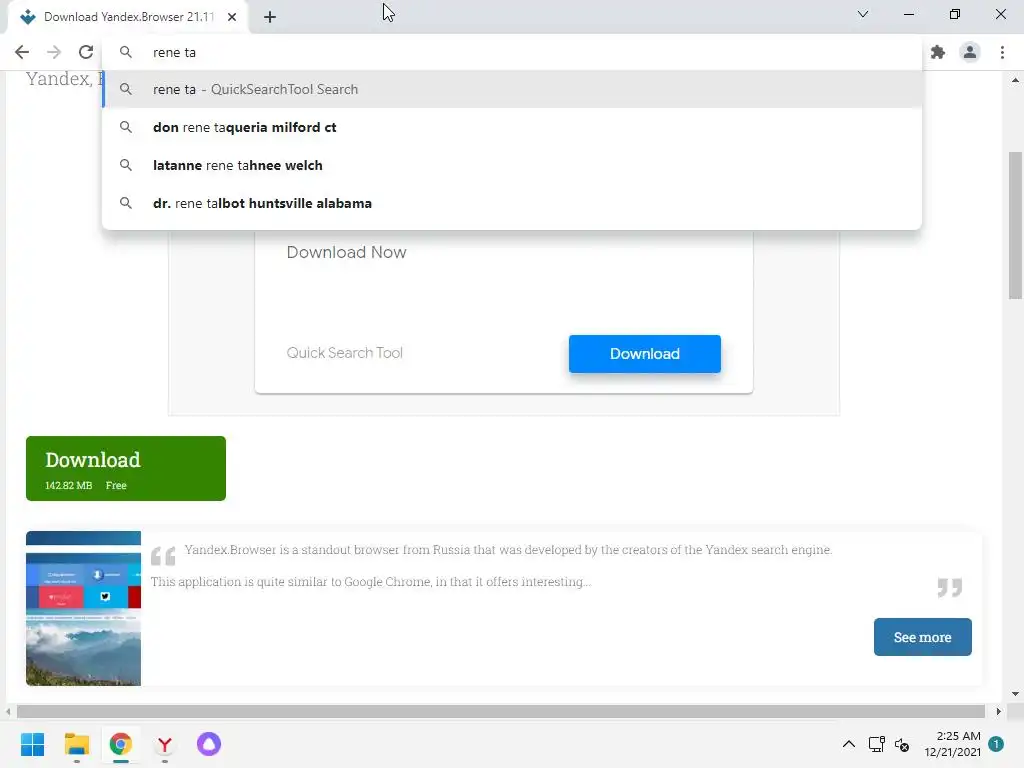Choose suggestion 'don rene taqueria milford ct'

pyautogui.click(x=512, y=127)
